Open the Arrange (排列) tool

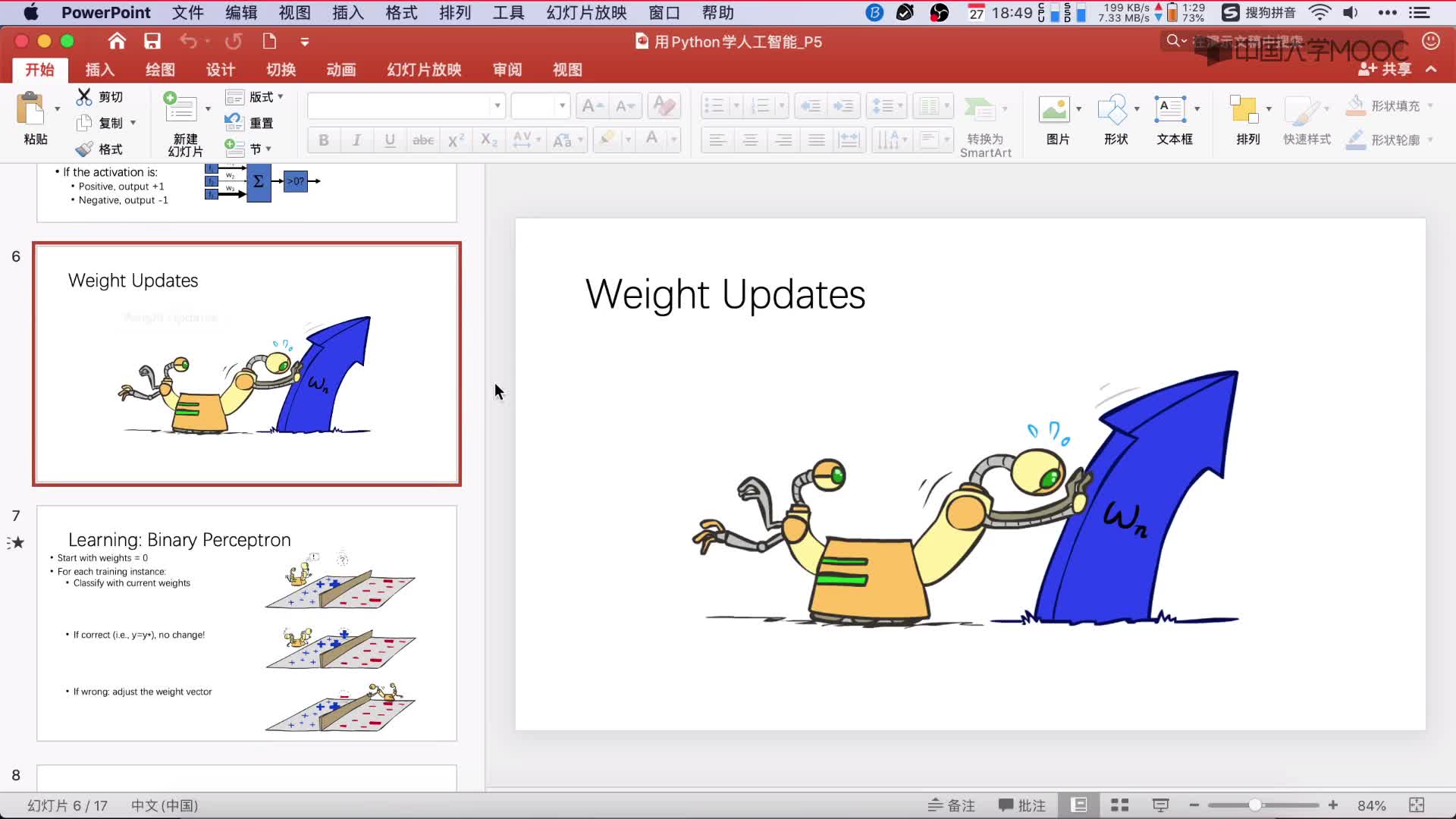pos(1244,109)
